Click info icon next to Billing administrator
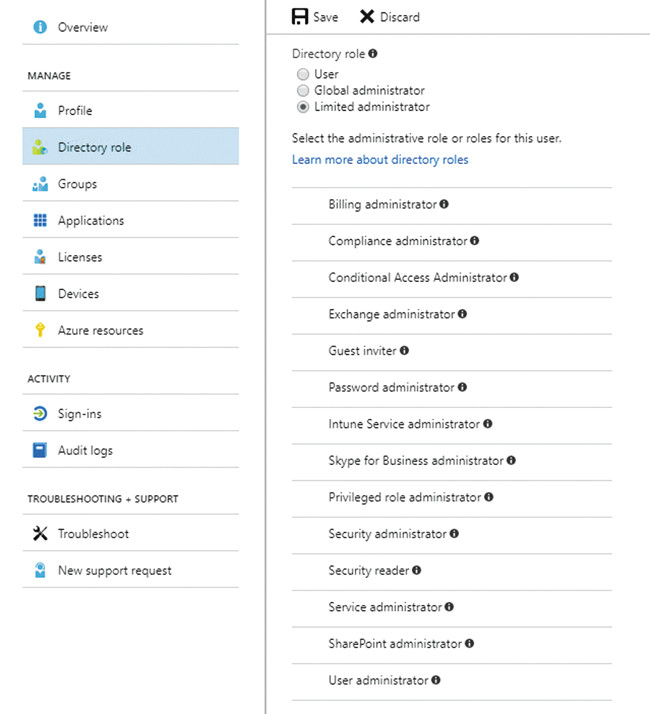 click(x=444, y=204)
